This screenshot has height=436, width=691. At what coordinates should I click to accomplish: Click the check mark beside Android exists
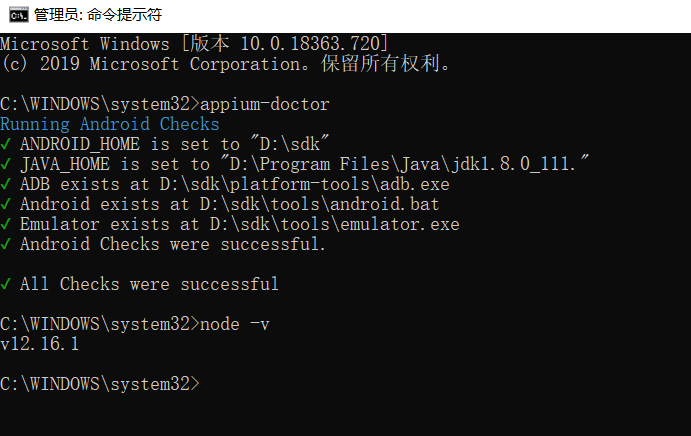[6, 205]
